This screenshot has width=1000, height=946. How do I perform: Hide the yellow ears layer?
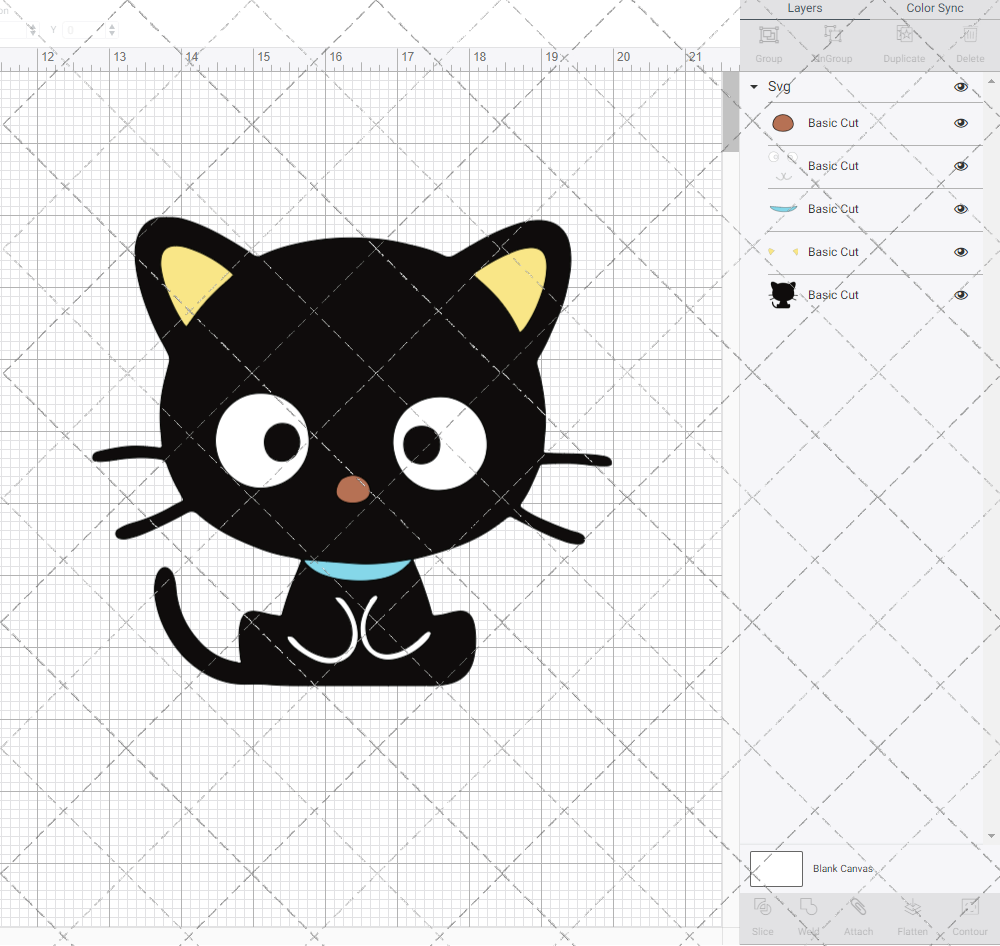point(961,252)
